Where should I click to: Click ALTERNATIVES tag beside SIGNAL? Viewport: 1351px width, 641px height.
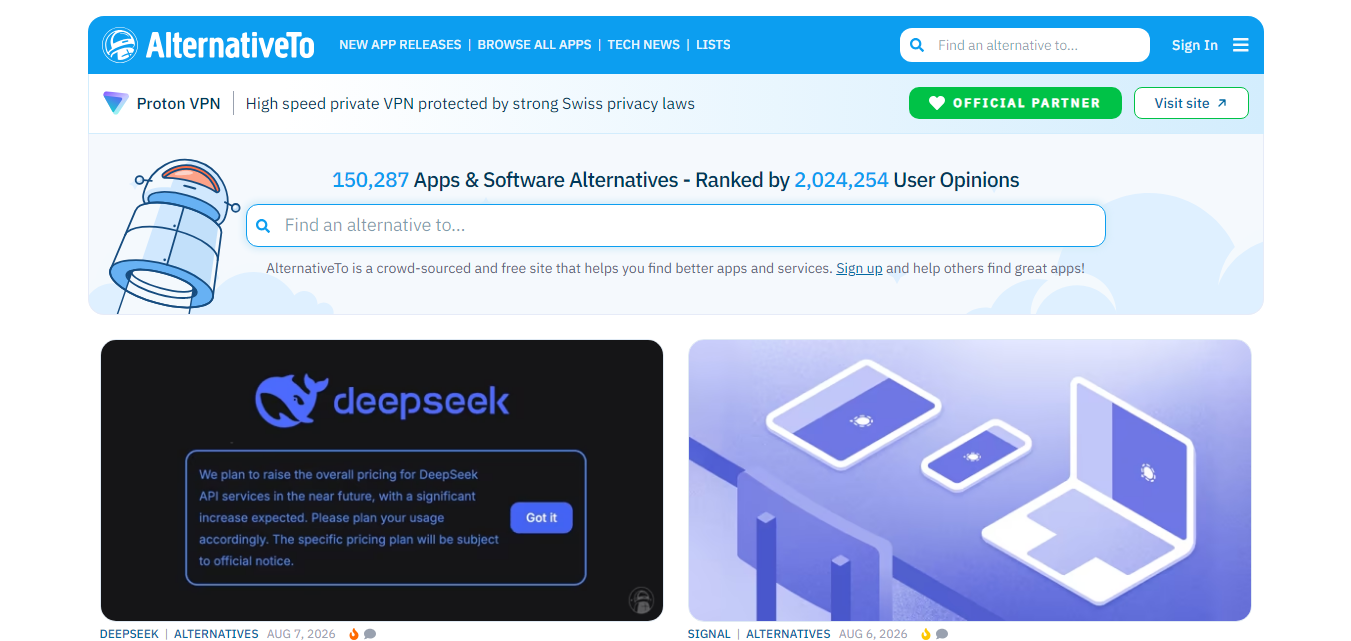[788, 634]
